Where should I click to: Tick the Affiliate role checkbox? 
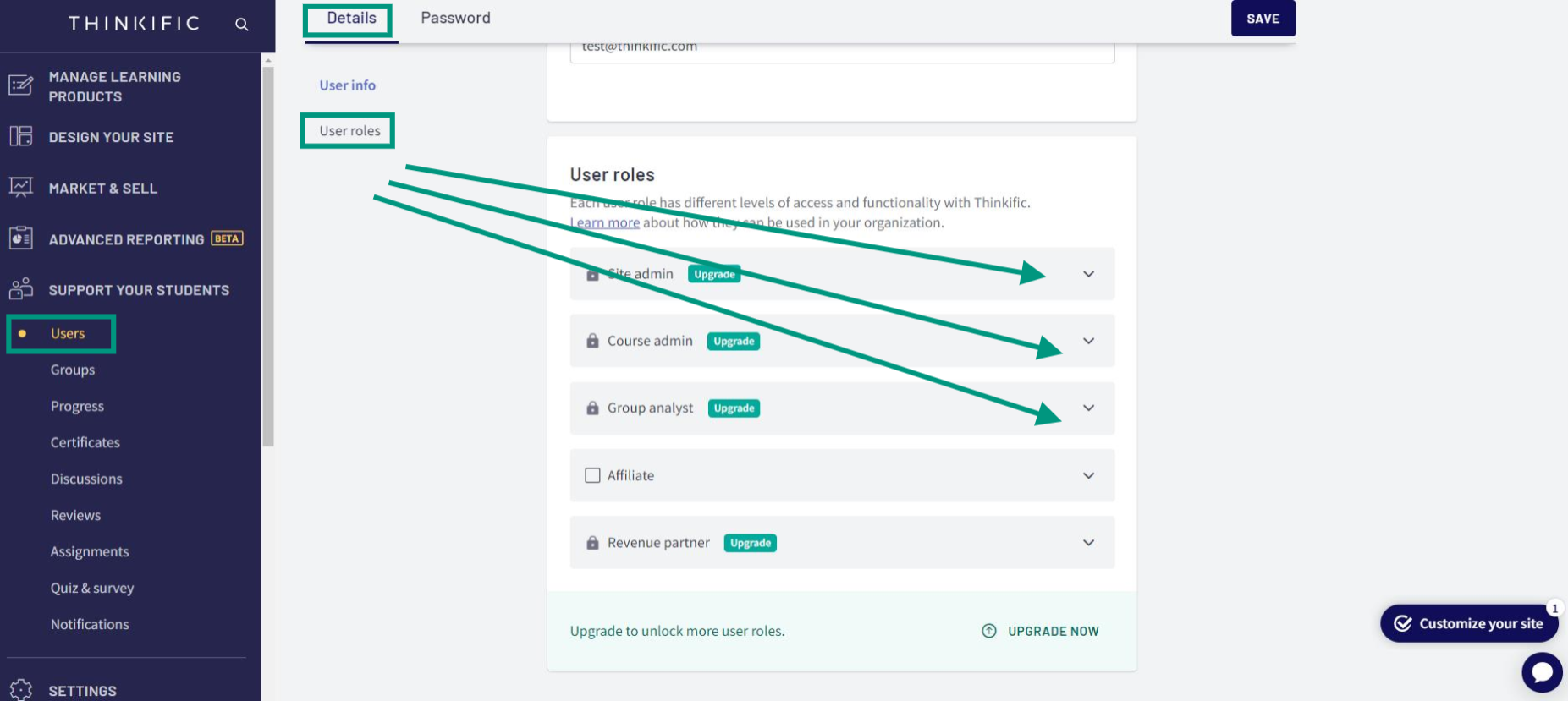(592, 475)
